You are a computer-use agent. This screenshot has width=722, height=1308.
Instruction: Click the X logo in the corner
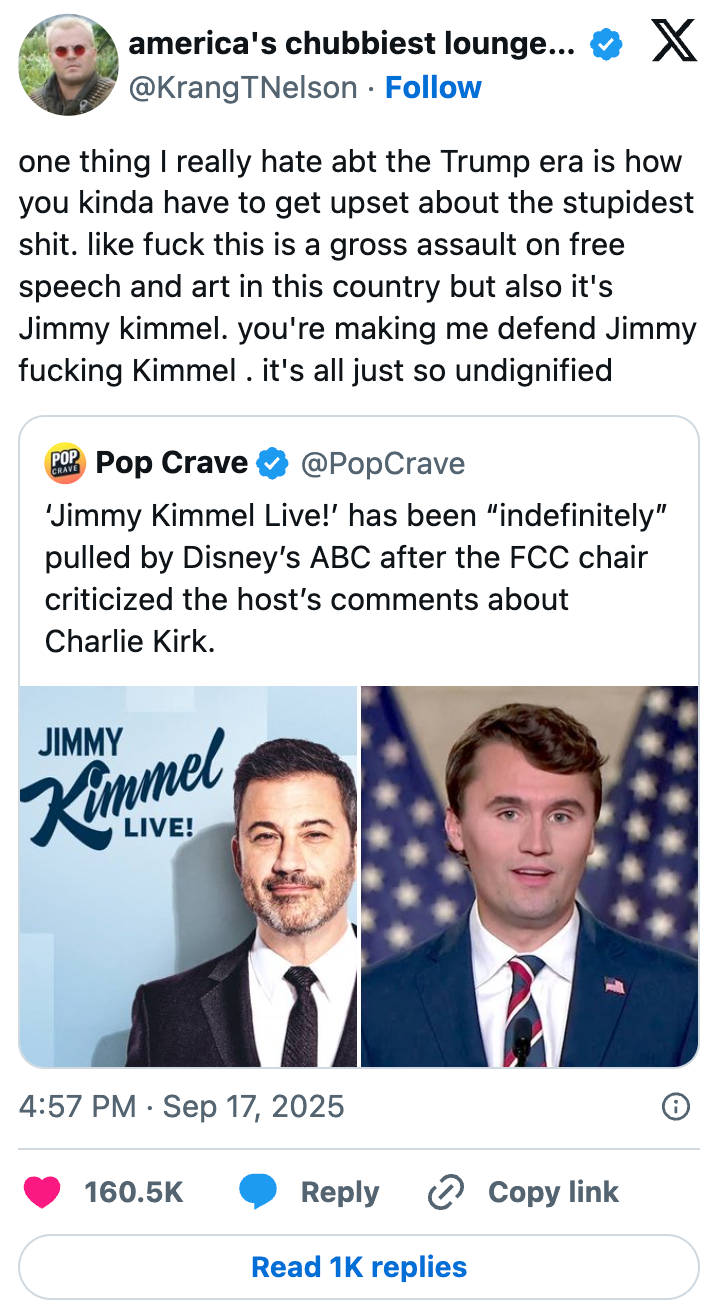point(676,42)
